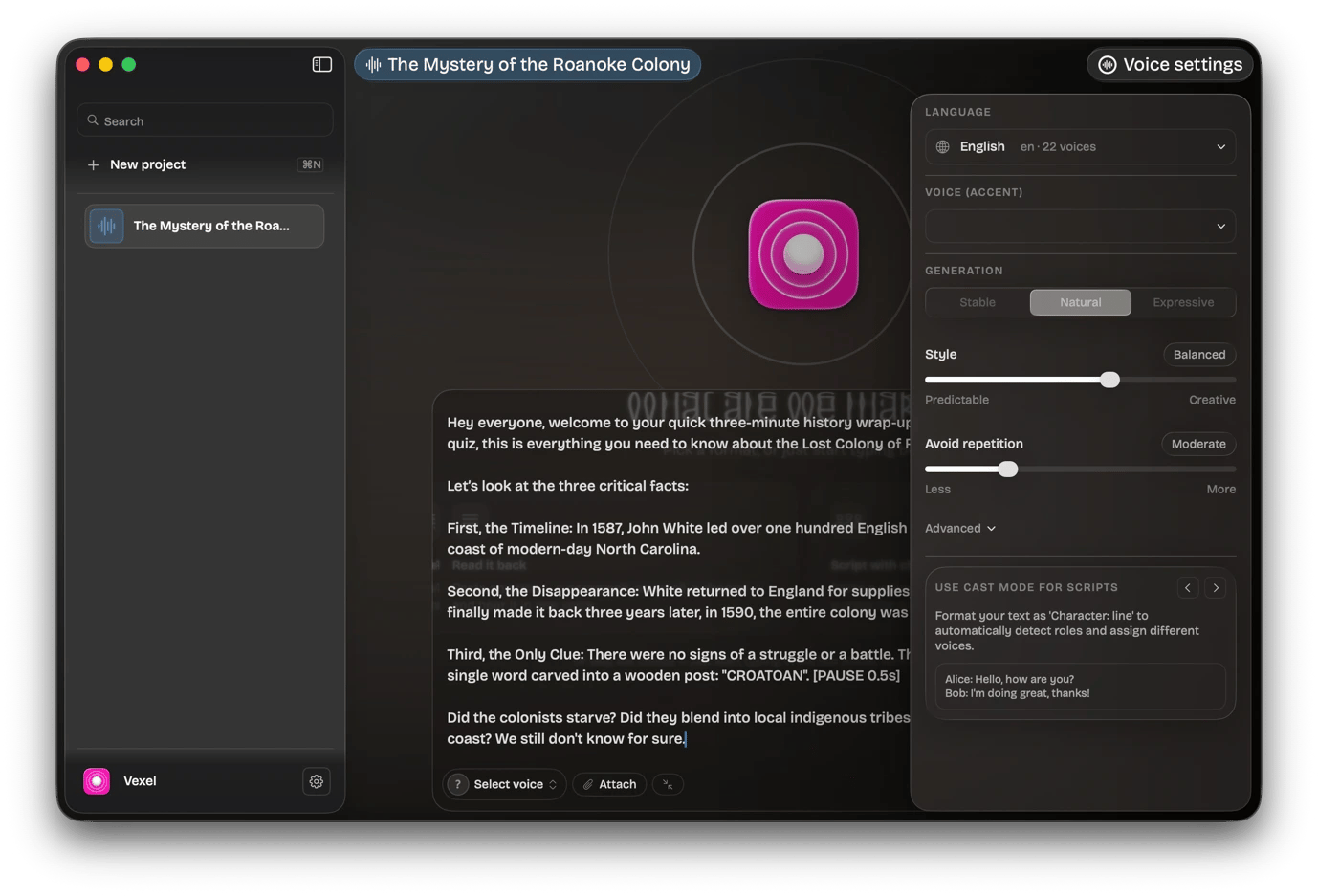Show next tip in Cast Mode card

pos(1216,588)
